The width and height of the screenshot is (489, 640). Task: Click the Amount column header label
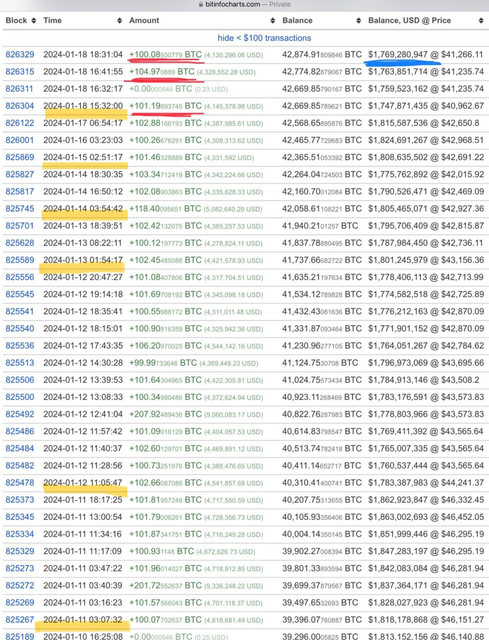[x=144, y=20]
